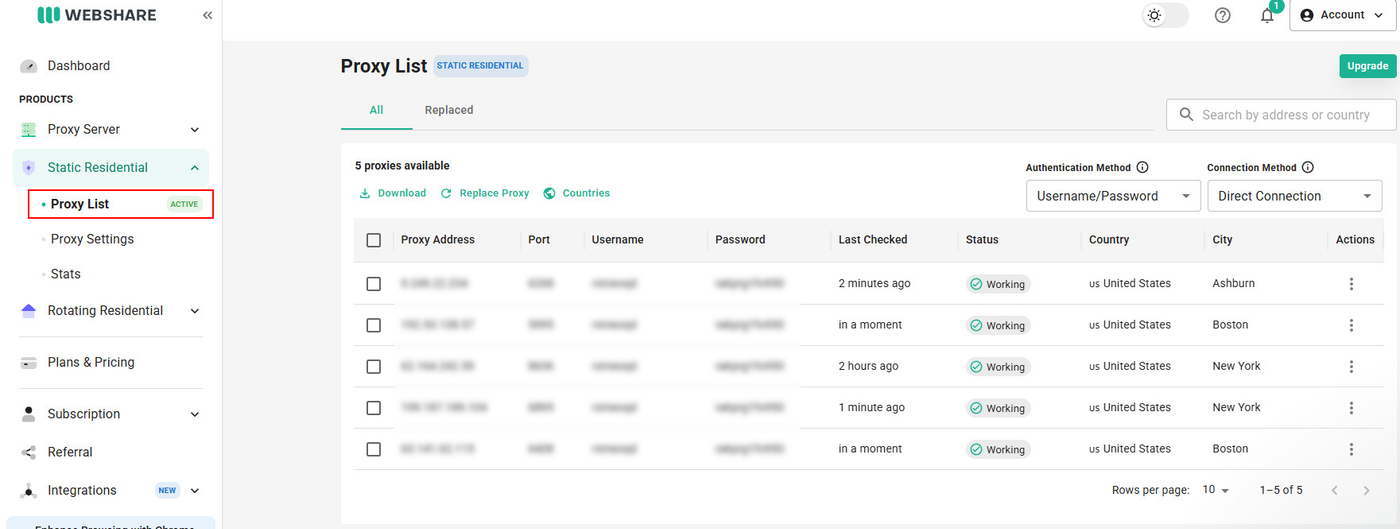Switch to the All tab
Image resolution: width=1400 pixels, height=529 pixels.
pos(376,110)
